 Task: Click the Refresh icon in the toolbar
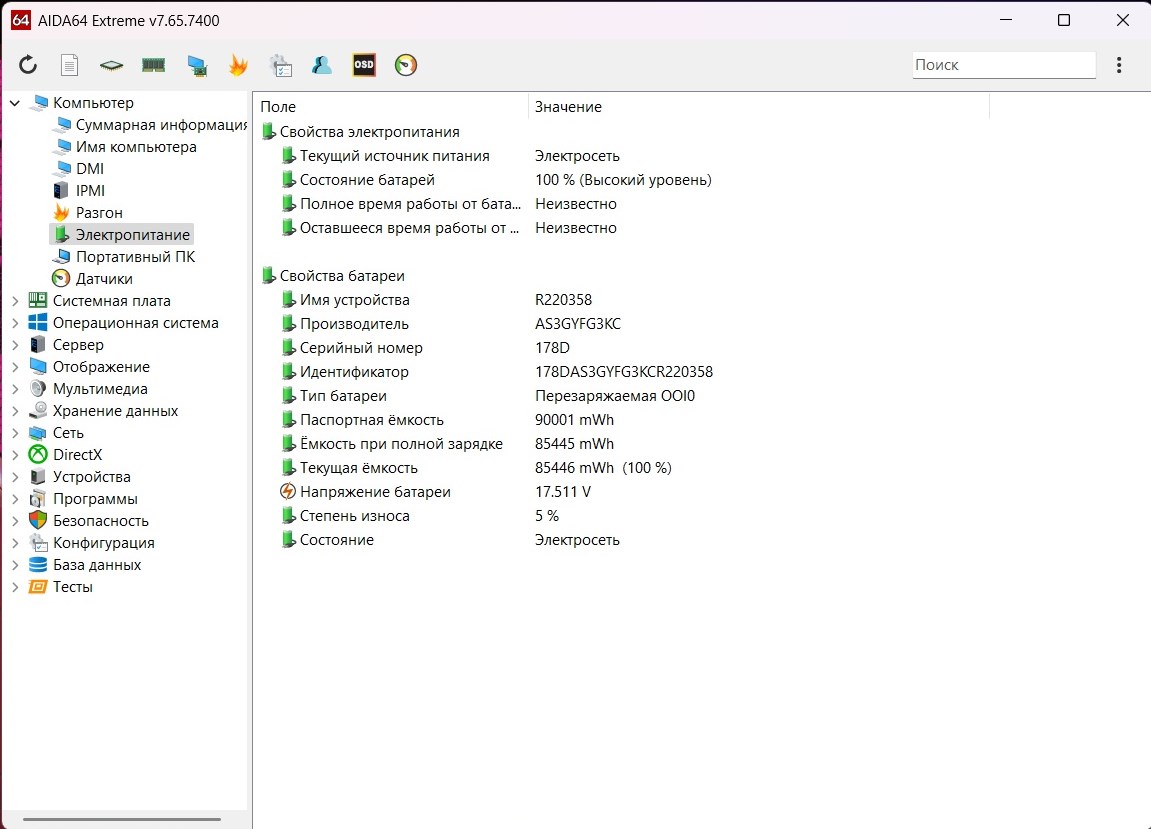(x=28, y=65)
